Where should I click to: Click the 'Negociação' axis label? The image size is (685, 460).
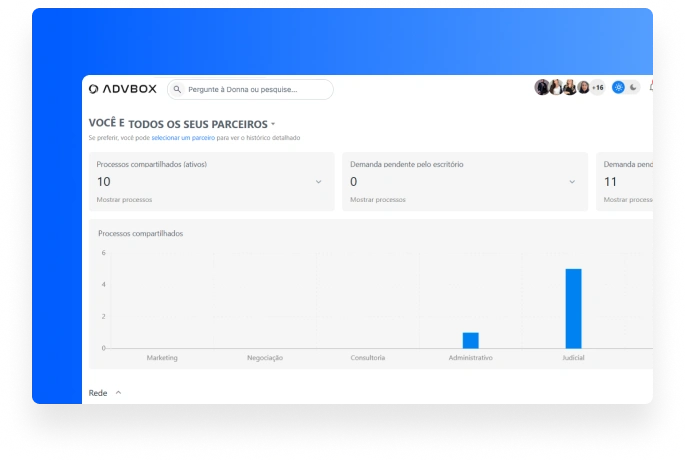pyautogui.click(x=265, y=358)
